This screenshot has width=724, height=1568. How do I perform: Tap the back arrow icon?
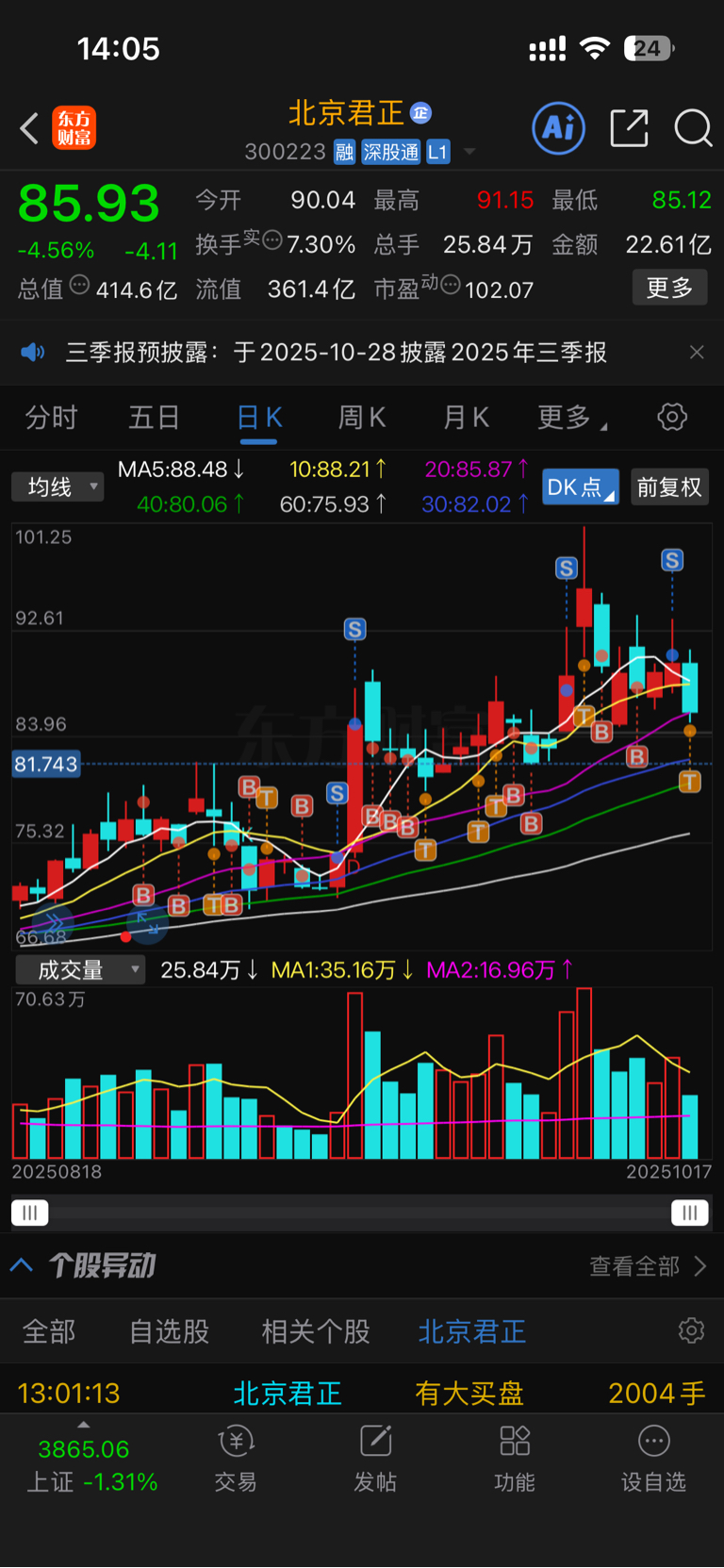point(29,128)
